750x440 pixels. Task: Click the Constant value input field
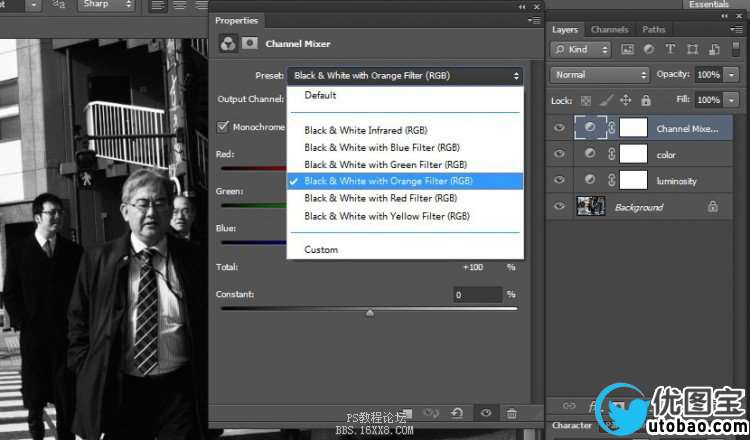[x=476, y=295]
